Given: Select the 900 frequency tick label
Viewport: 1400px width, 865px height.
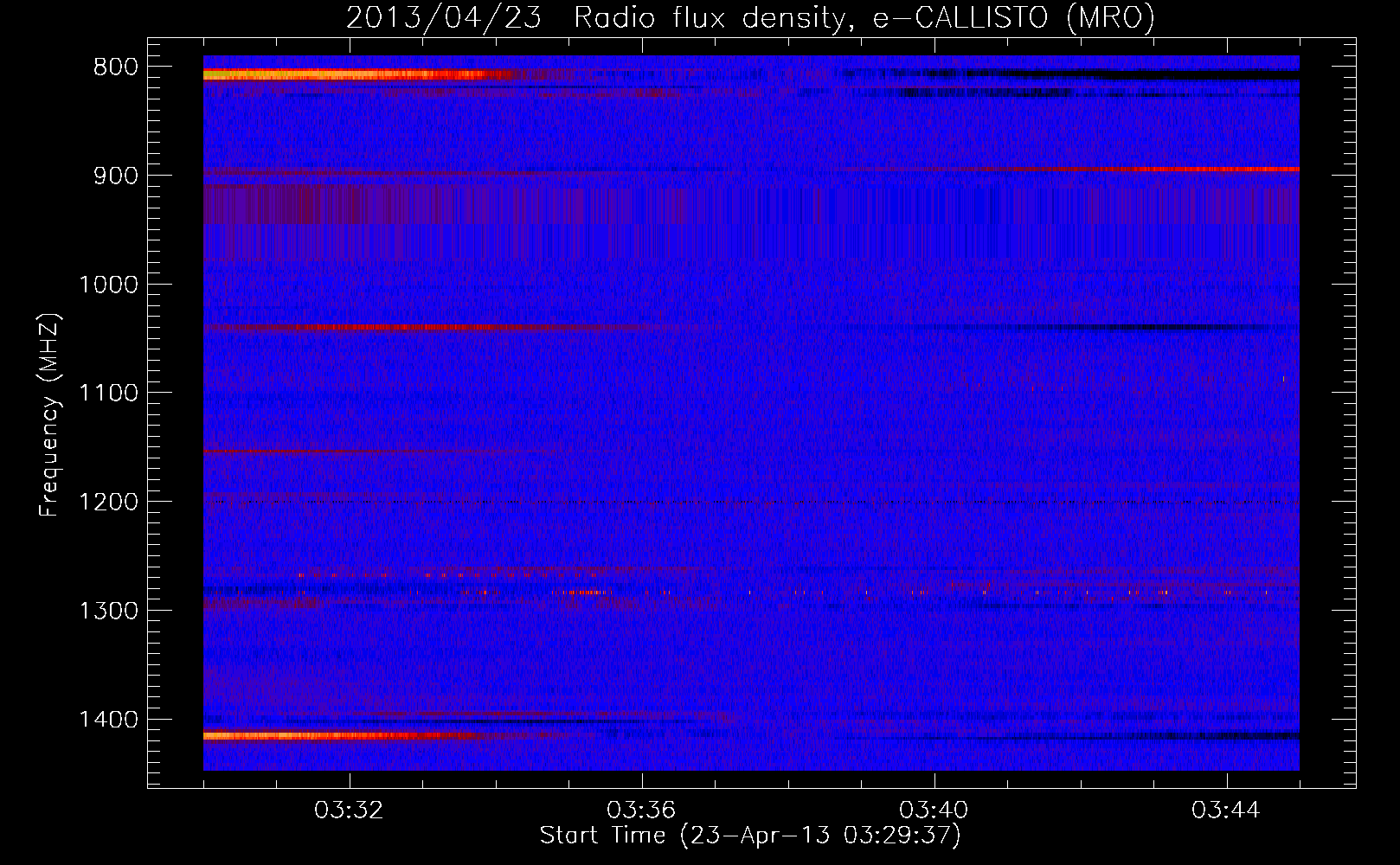Looking at the screenshot, I should click(x=116, y=176).
